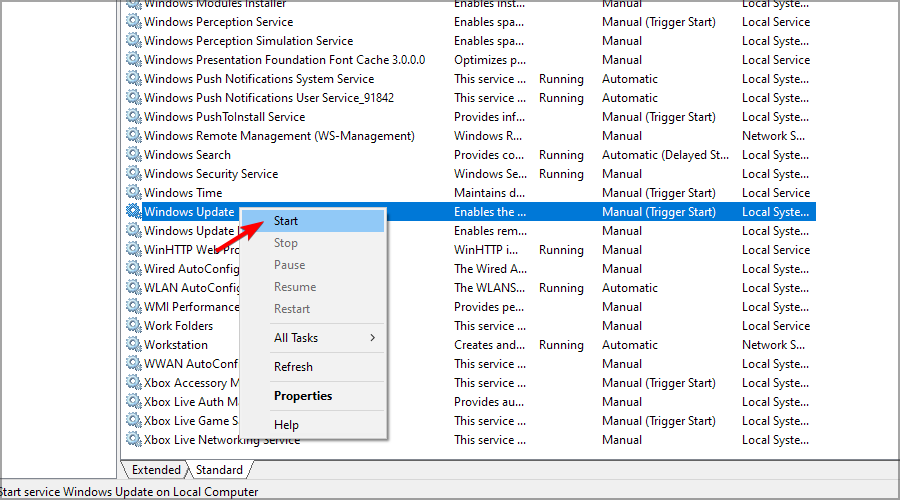Select the Windows Security Service row
The image size is (900, 500).
[x=211, y=173]
